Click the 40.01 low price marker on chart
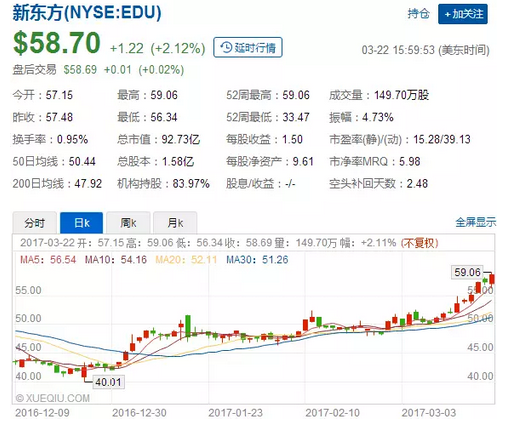 [108, 382]
